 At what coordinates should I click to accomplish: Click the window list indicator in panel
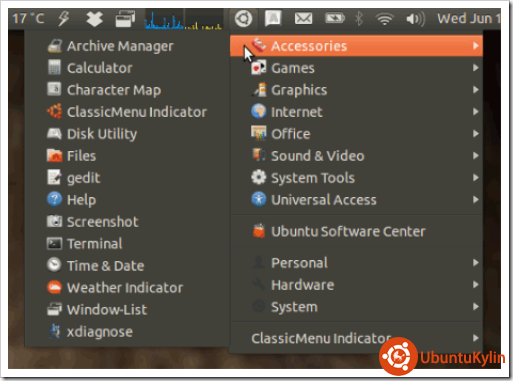[125, 19]
